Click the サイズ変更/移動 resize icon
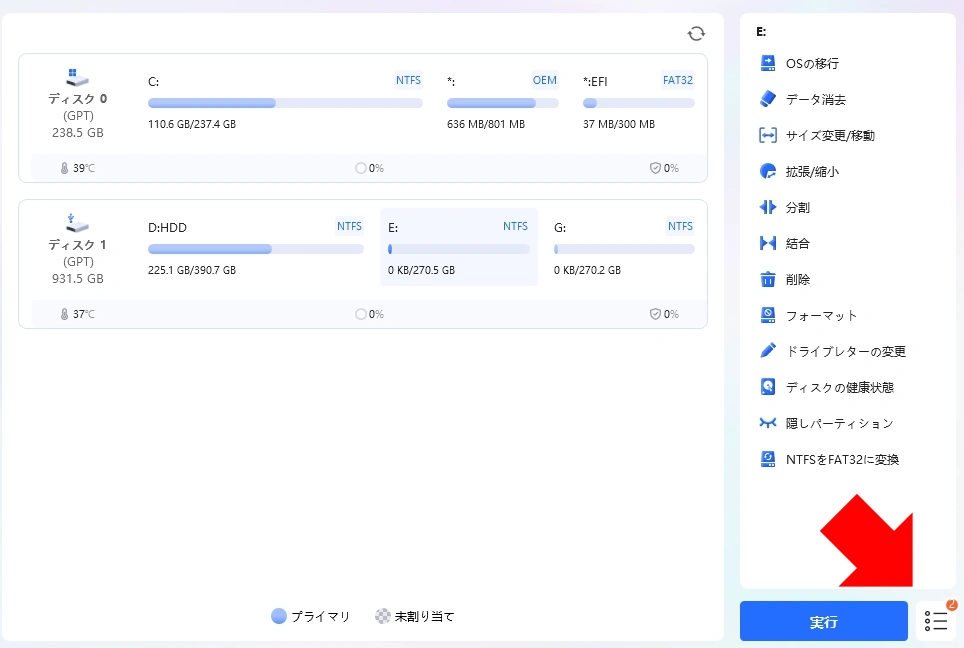The image size is (964, 648). (x=768, y=135)
